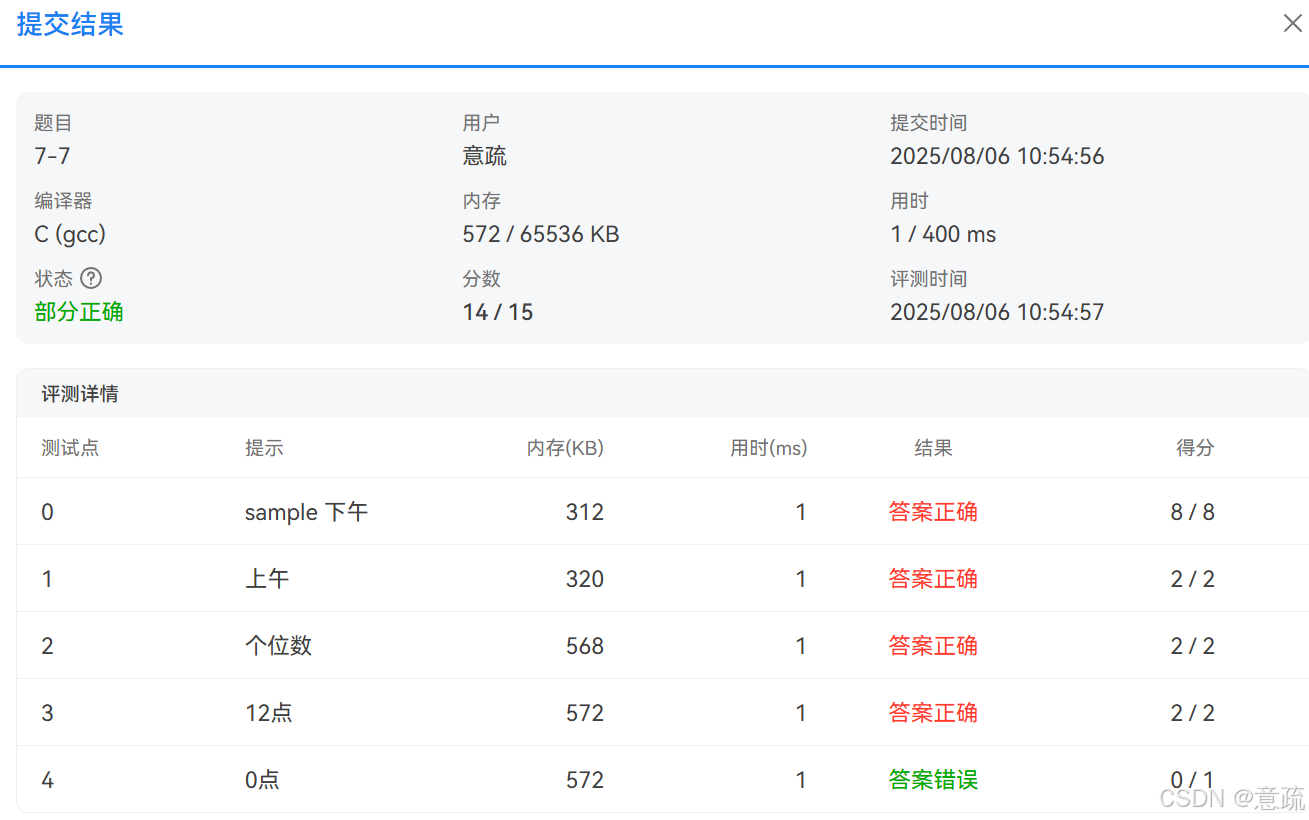Select the hint text 0点
The height and width of the screenshot is (820, 1309).
pyautogui.click(x=262, y=780)
